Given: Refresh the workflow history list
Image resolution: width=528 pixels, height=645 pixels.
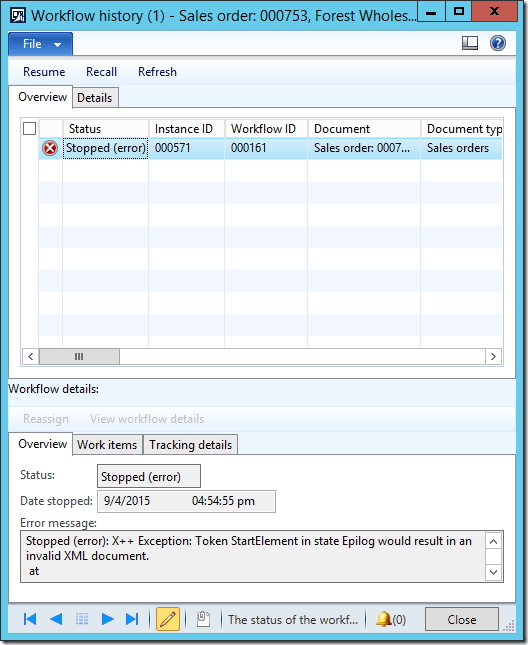Looking at the screenshot, I should pyautogui.click(x=157, y=72).
